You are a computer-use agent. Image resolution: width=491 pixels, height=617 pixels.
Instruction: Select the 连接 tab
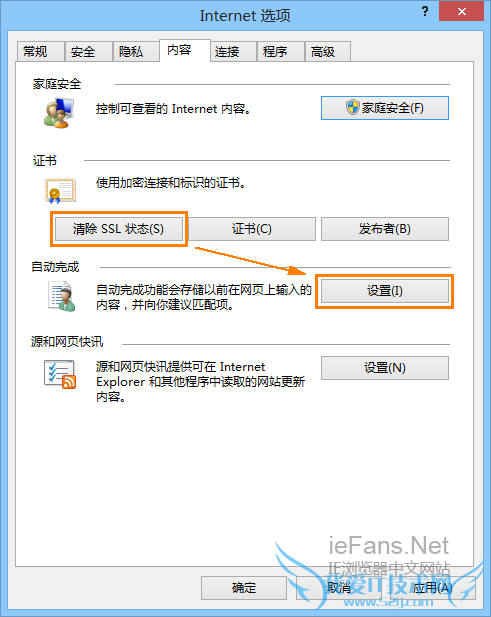[233, 52]
